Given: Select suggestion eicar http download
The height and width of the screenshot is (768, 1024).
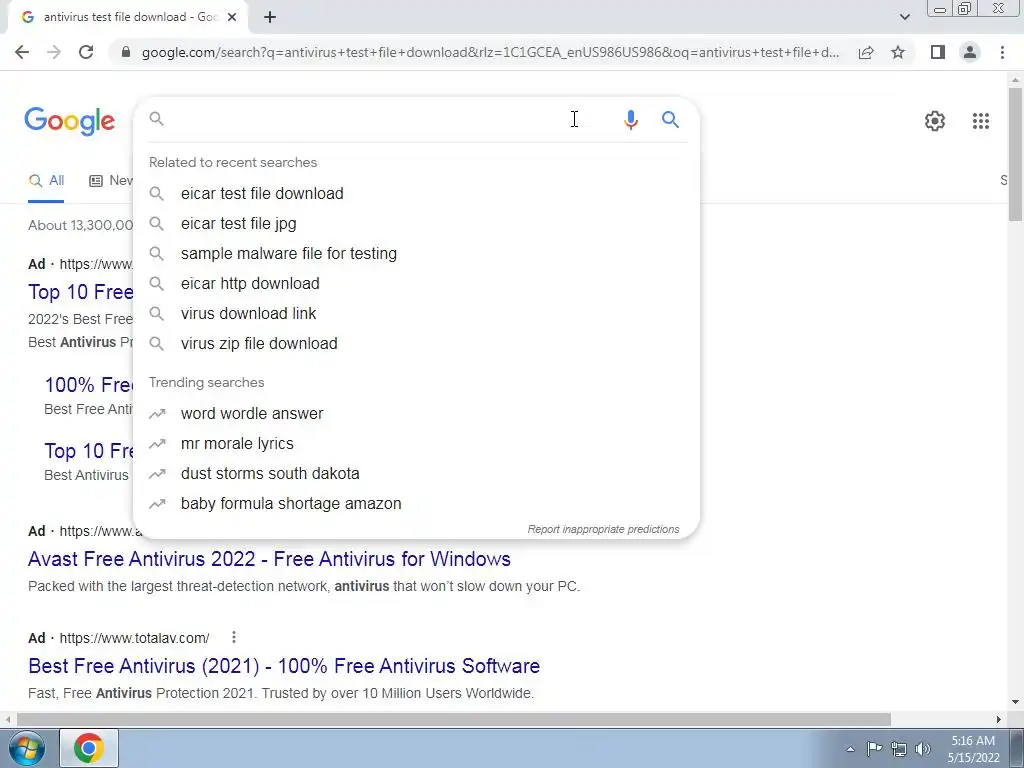Looking at the screenshot, I should pos(416,283).
